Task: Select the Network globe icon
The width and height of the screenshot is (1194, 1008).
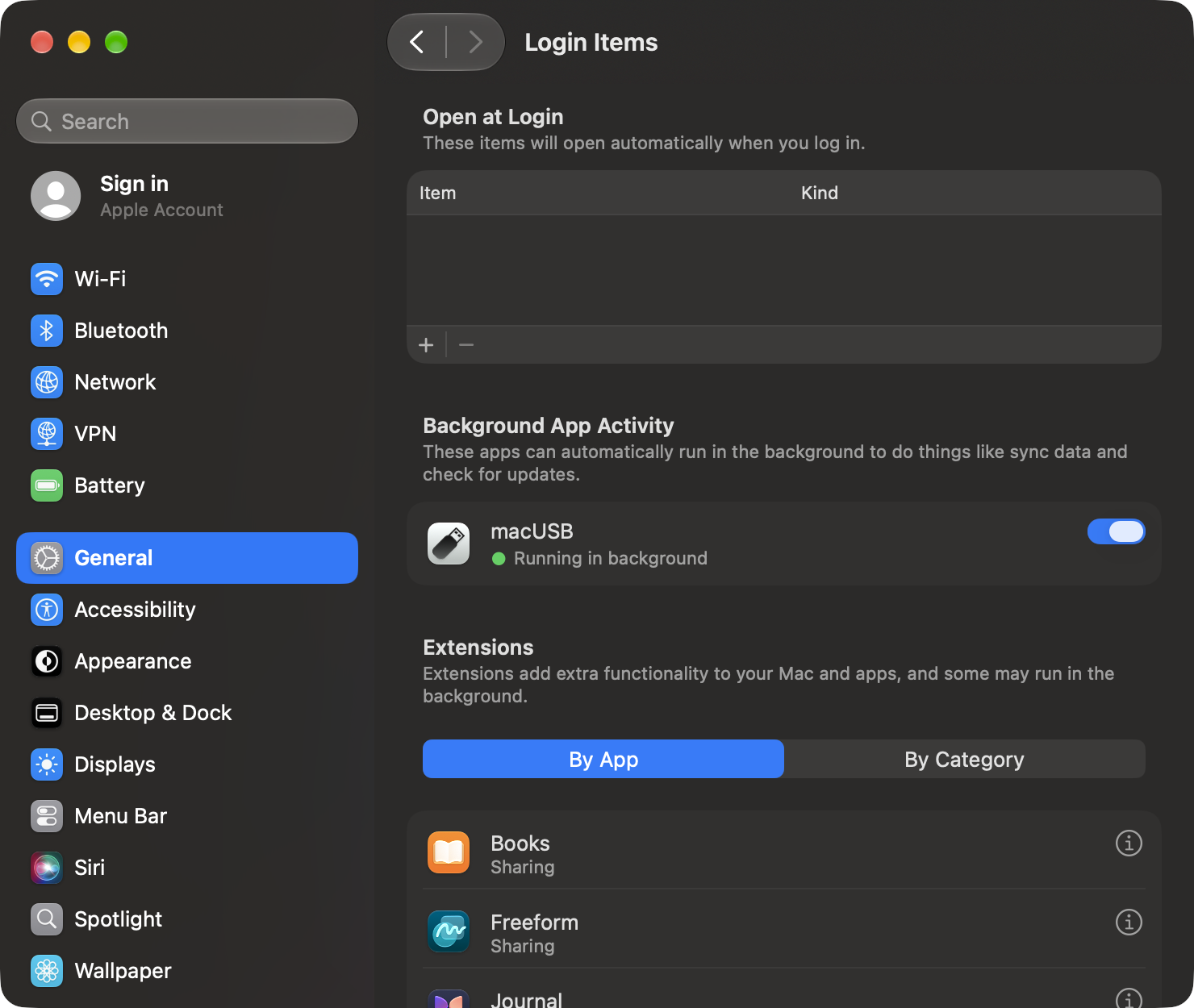Action: pos(47,382)
